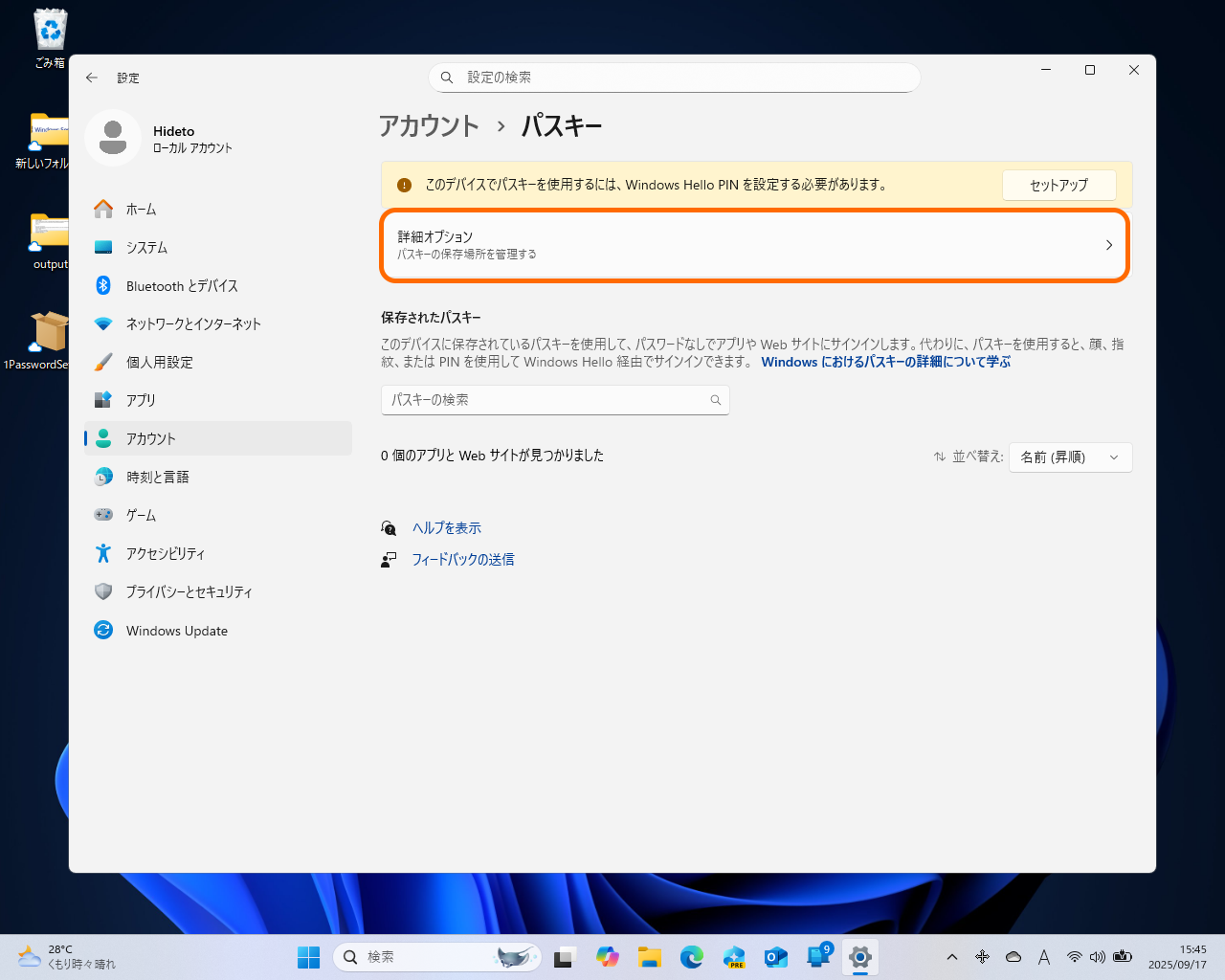Click the 設定の検索 search box
The height and width of the screenshot is (980, 1225).
674,78
